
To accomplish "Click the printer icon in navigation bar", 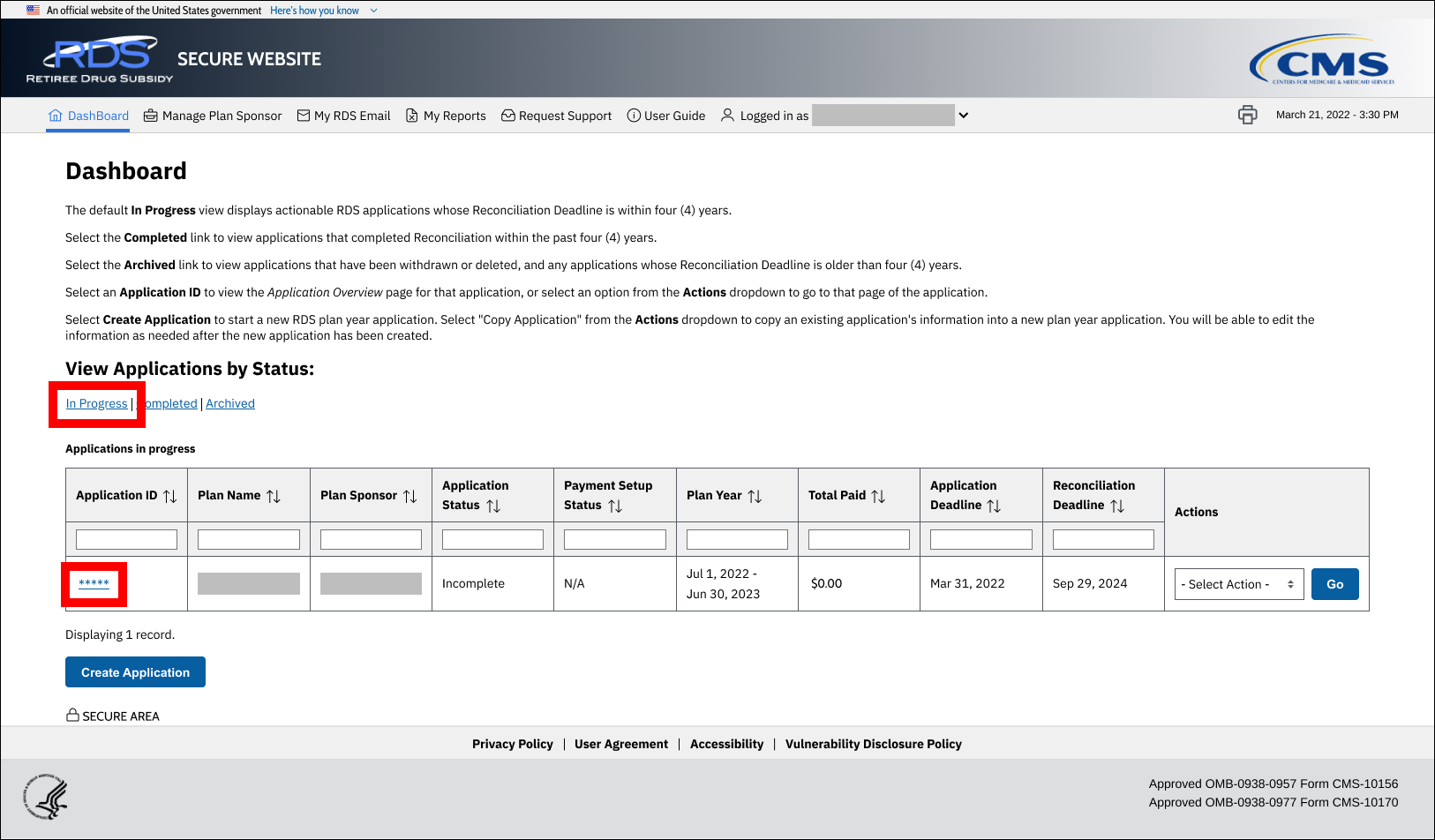I will pos(1246,115).
